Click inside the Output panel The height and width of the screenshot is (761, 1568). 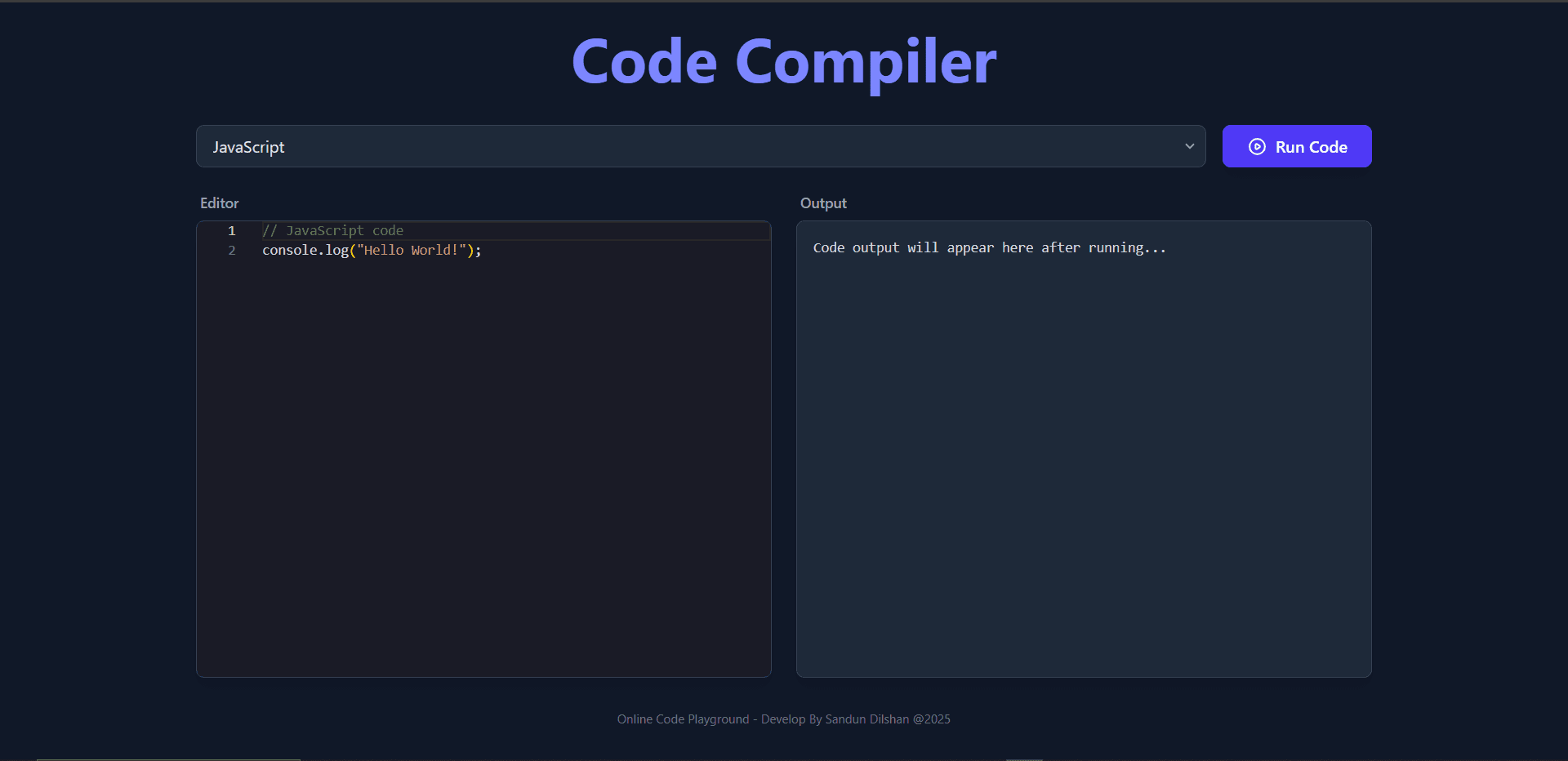1084,449
